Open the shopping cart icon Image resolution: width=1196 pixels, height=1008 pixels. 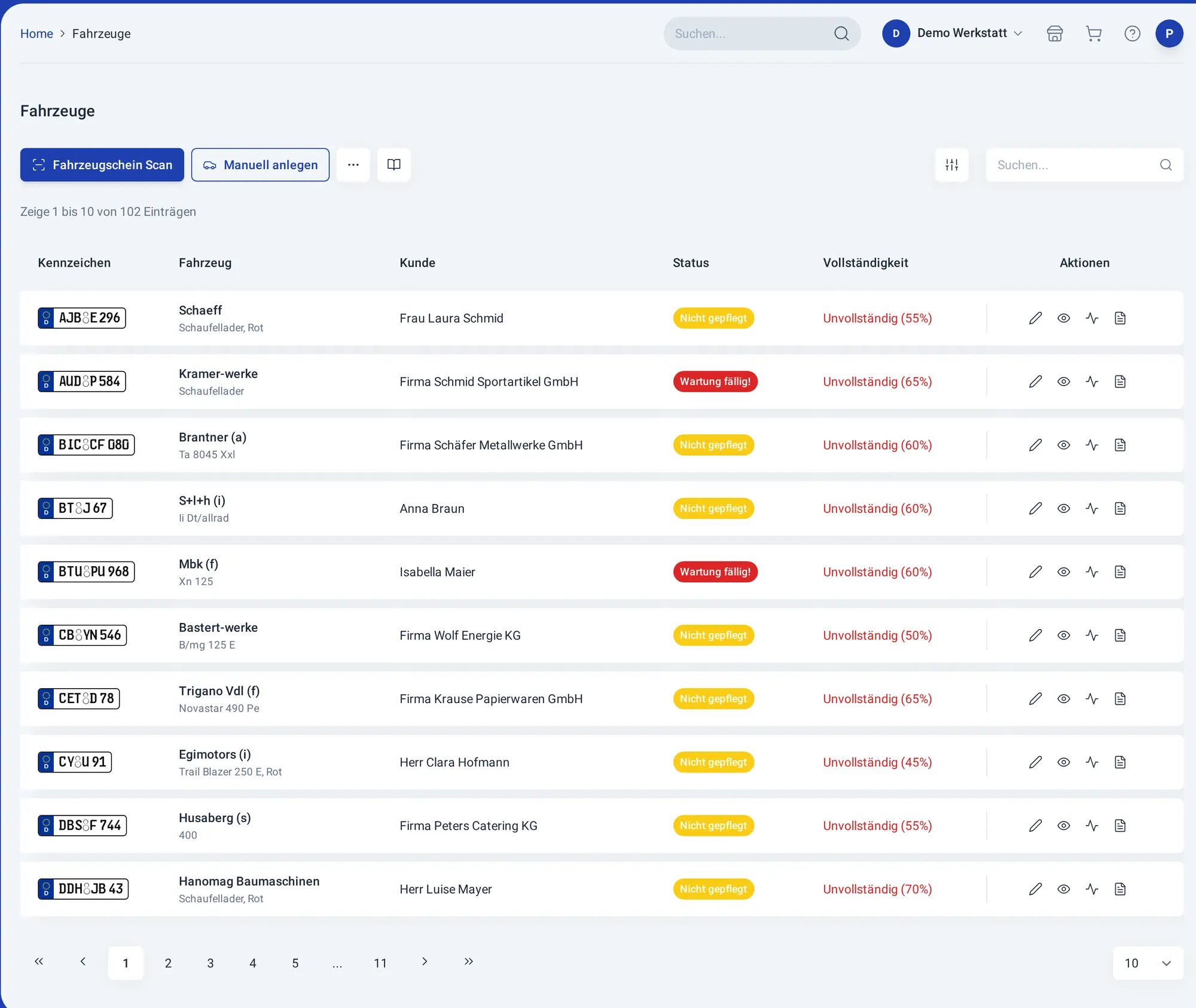tap(1094, 33)
